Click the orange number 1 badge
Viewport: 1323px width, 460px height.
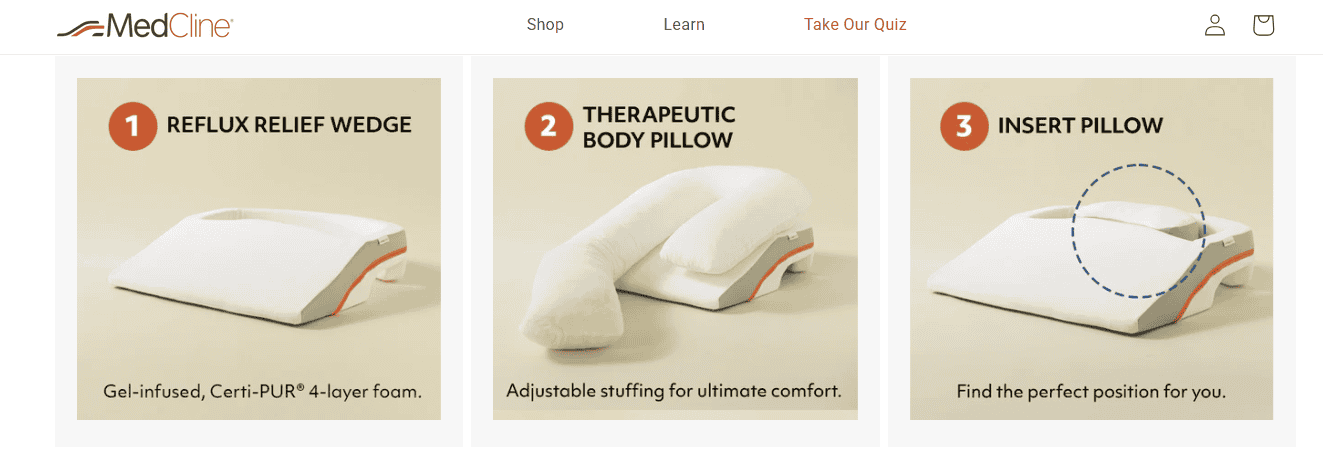(133, 126)
